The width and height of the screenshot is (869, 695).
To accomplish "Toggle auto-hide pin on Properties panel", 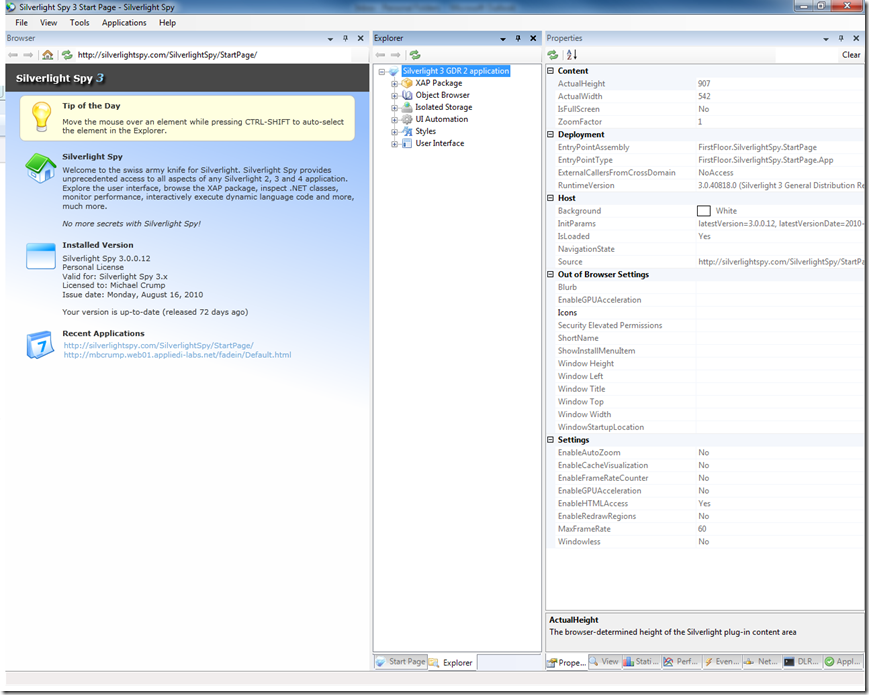I will tap(841, 38).
